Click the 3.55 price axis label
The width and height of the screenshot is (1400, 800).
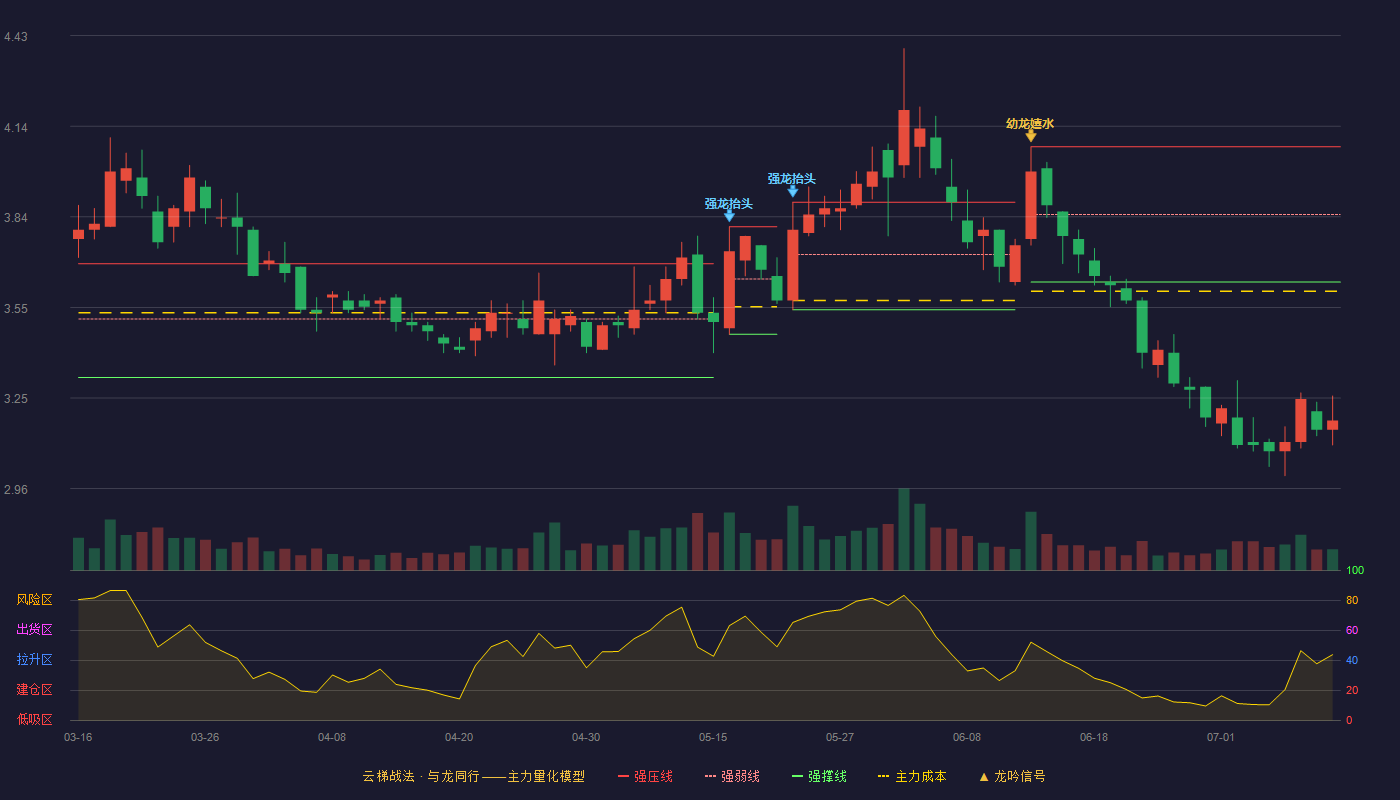click(16, 309)
